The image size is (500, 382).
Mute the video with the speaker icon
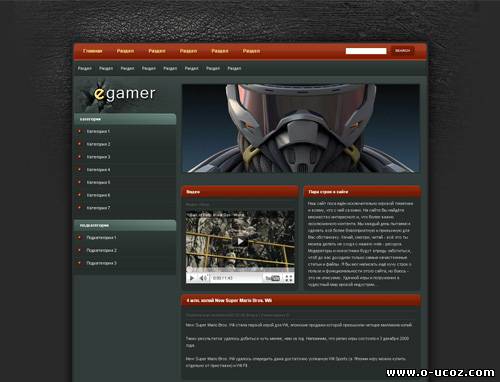pyautogui.click(x=203, y=278)
